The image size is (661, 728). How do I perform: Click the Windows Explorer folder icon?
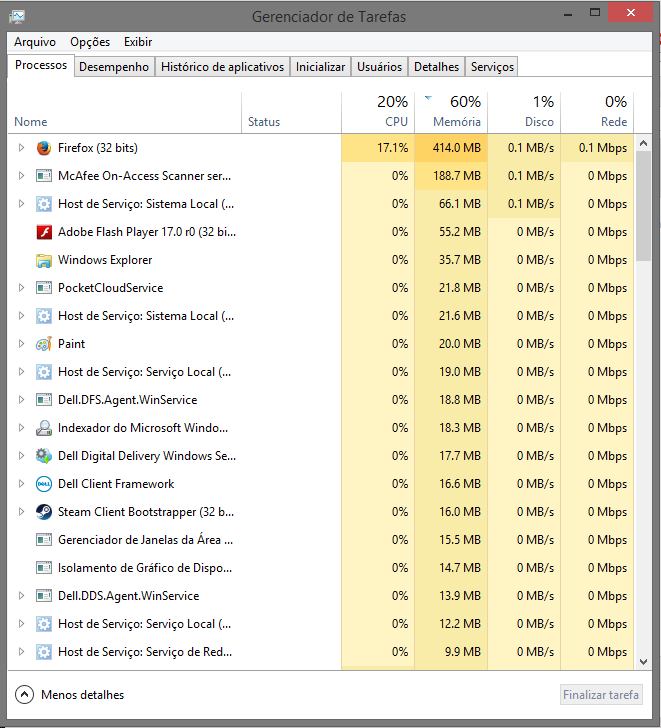tap(44, 260)
